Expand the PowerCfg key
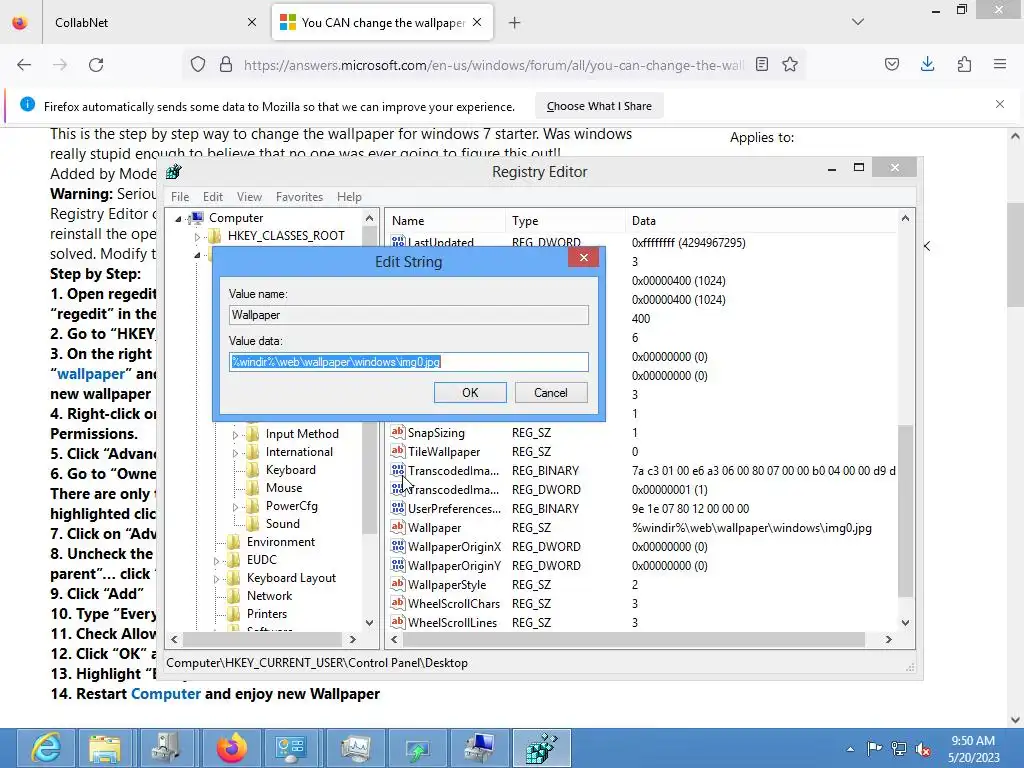The width and height of the screenshot is (1024, 768). tap(235, 507)
